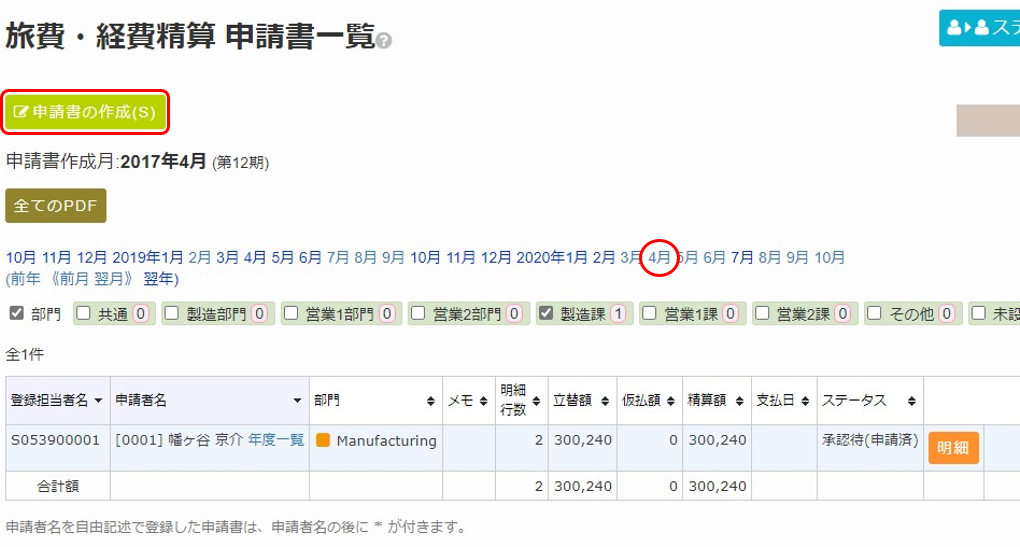
Task: Sort by 明細行数 column arrows
Action: click(536, 401)
